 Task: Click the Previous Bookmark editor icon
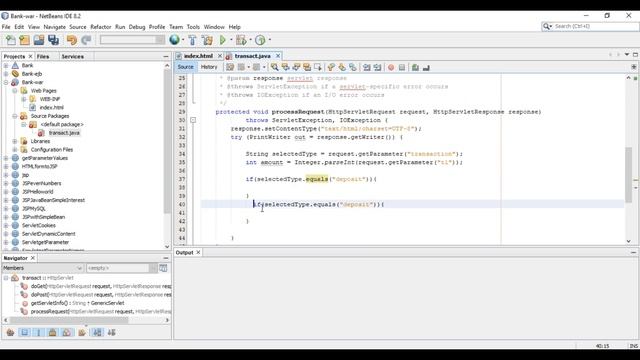click(331, 67)
